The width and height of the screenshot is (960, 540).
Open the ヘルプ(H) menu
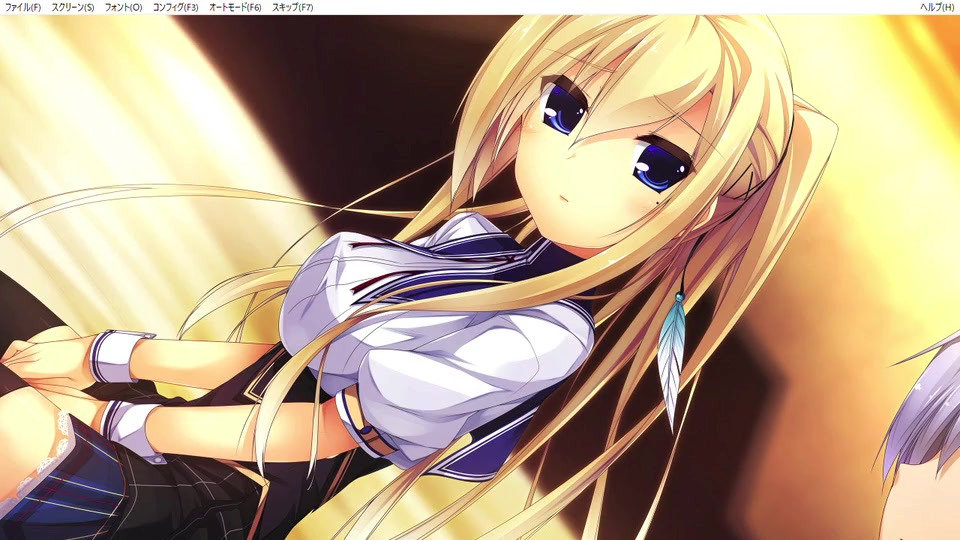click(937, 7)
